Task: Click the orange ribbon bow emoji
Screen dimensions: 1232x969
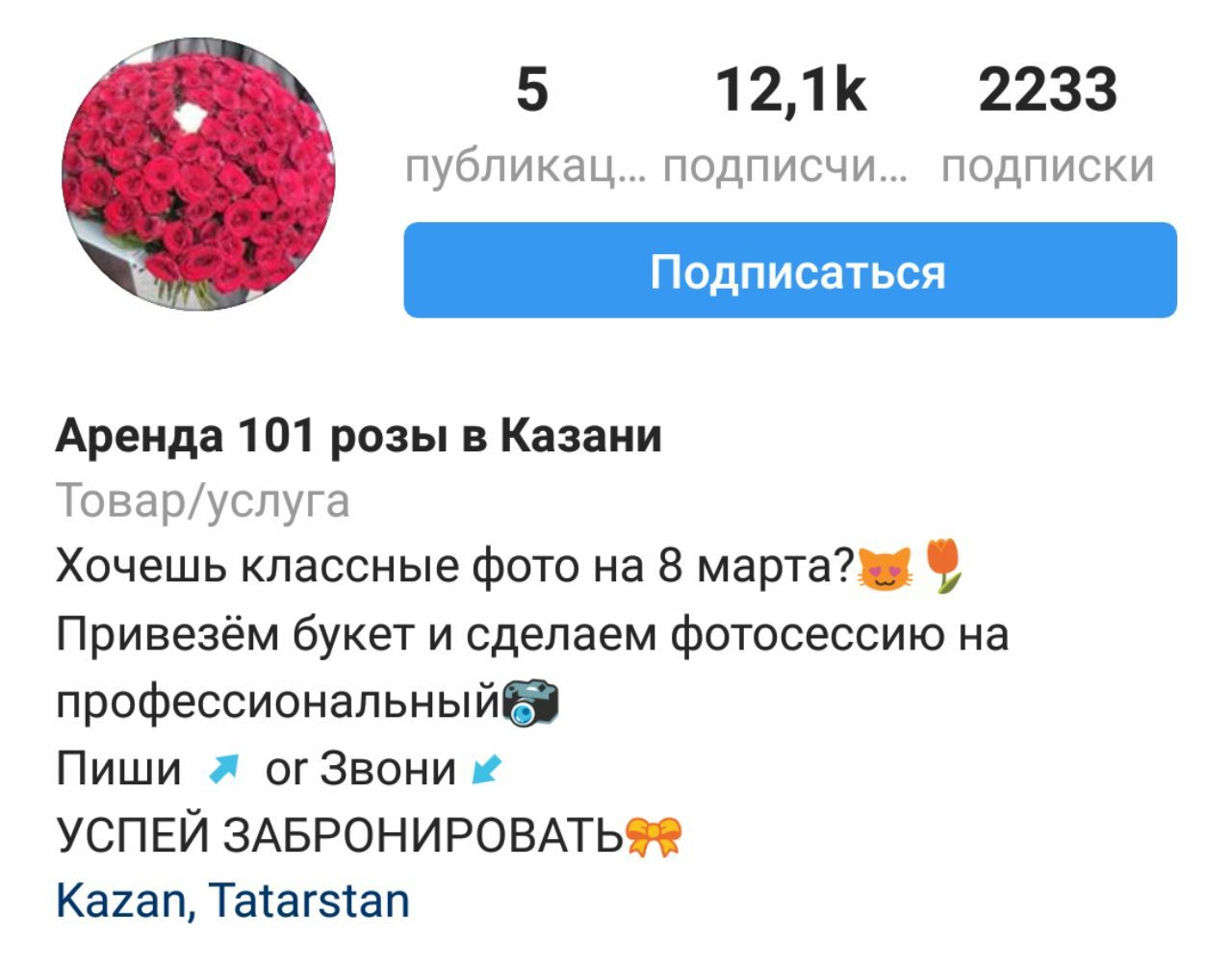Action: point(654,835)
